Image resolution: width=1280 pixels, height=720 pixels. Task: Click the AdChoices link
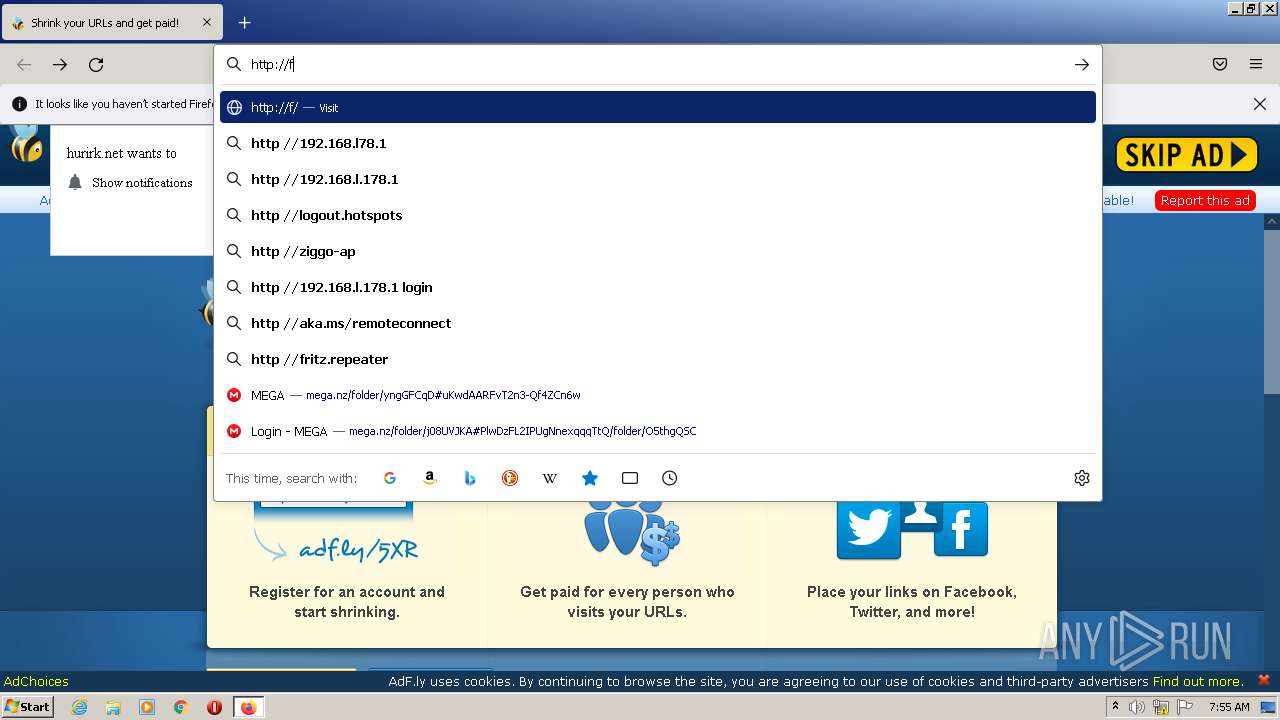[x=36, y=681]
